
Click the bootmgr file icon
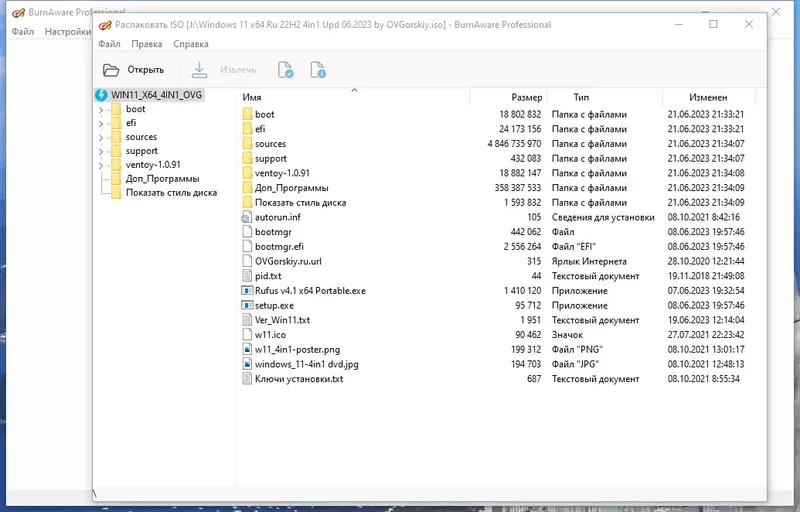tap(247, 232)
